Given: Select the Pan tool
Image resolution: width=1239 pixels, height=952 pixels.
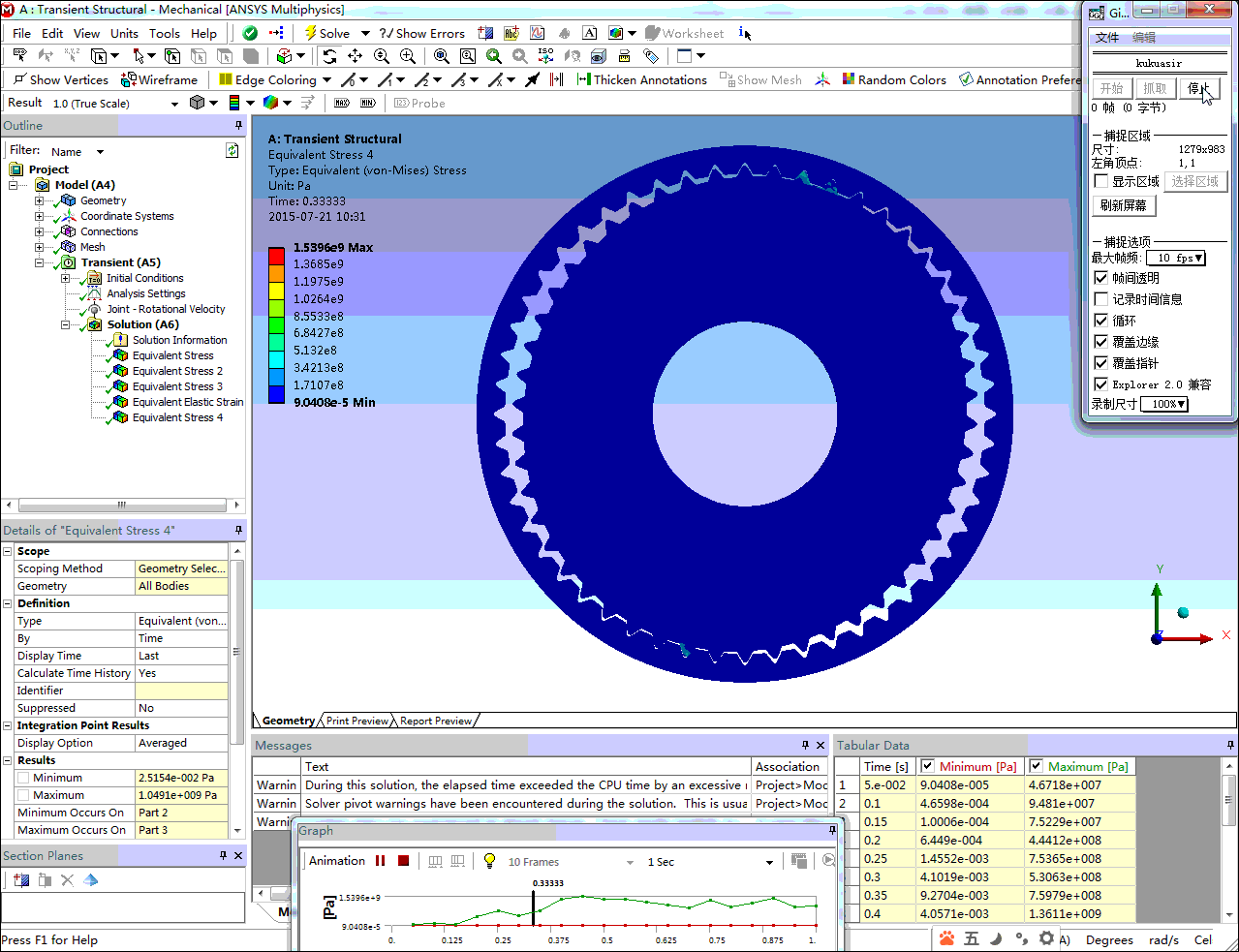Looking at the screenshot, I should point(356,56).
